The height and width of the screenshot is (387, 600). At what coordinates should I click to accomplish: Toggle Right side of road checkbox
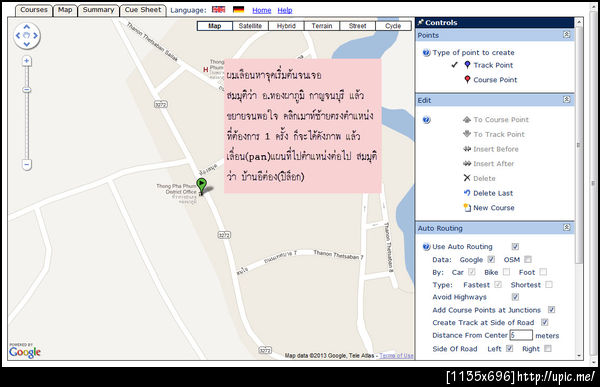(x=548, y=348)
